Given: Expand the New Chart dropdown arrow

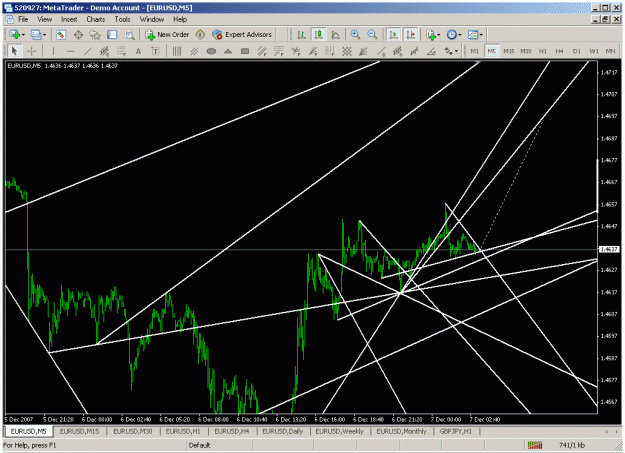Looking at the screenshot, I should click(x=23, y=35).
